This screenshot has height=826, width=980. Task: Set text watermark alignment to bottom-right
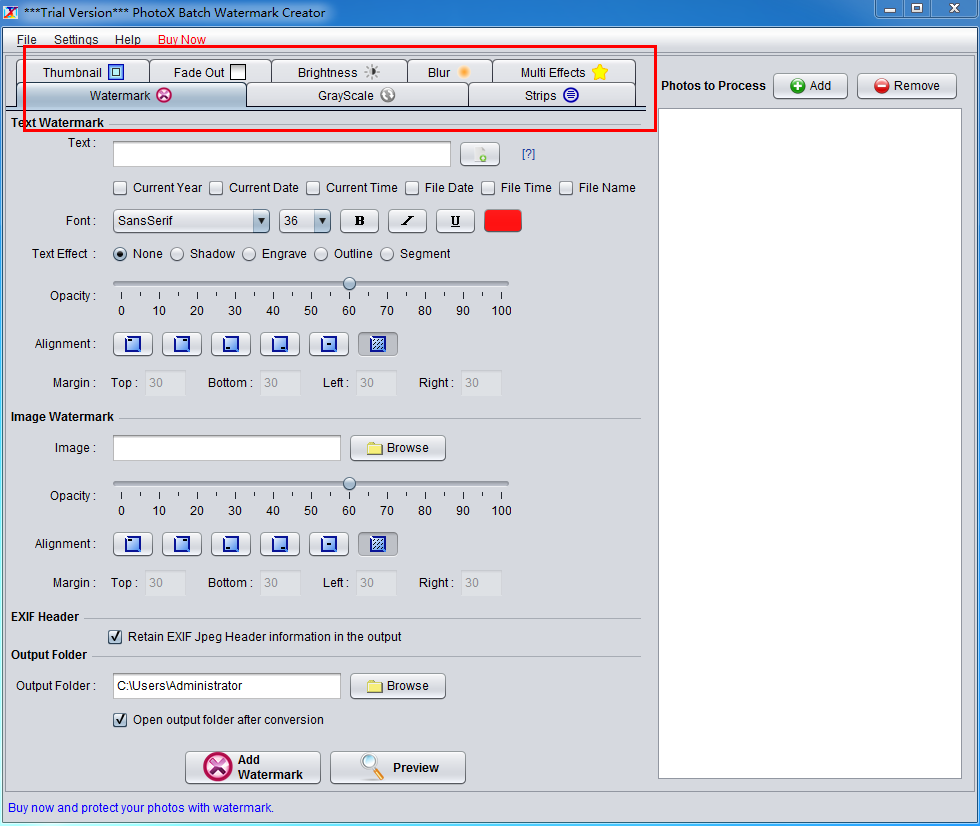tap(280, 344)
